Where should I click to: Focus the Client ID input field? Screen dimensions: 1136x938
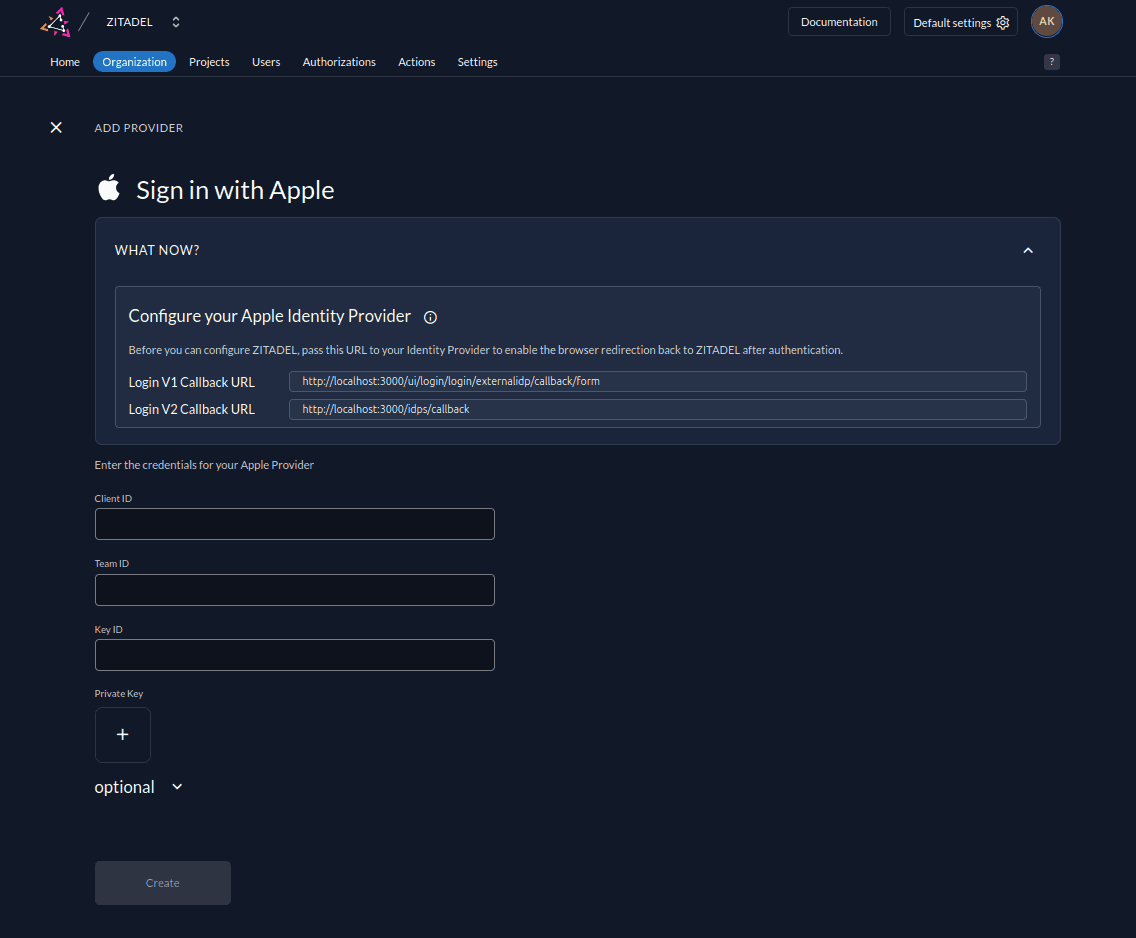point(294,524)
